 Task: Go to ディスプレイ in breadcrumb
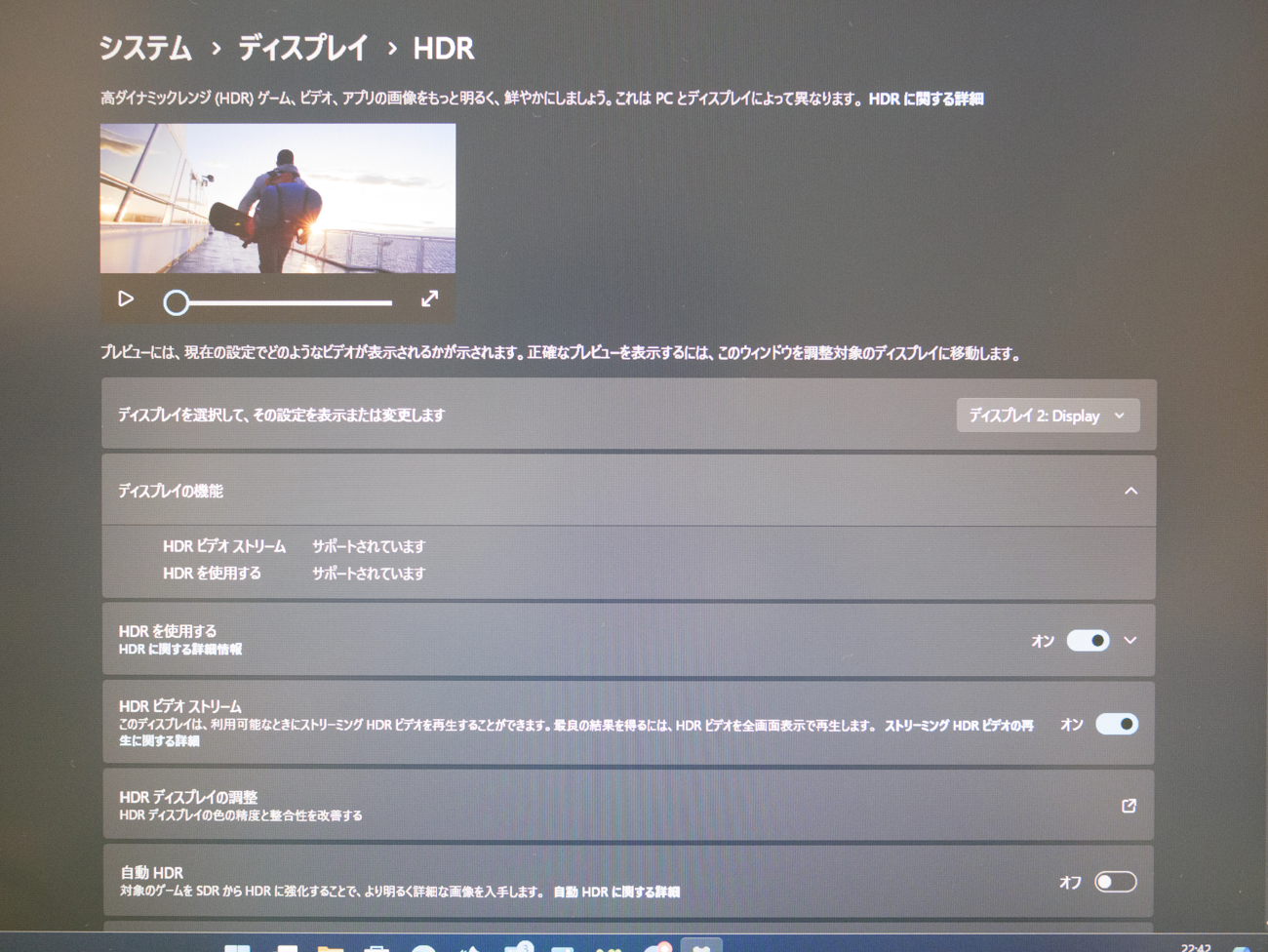303,48
